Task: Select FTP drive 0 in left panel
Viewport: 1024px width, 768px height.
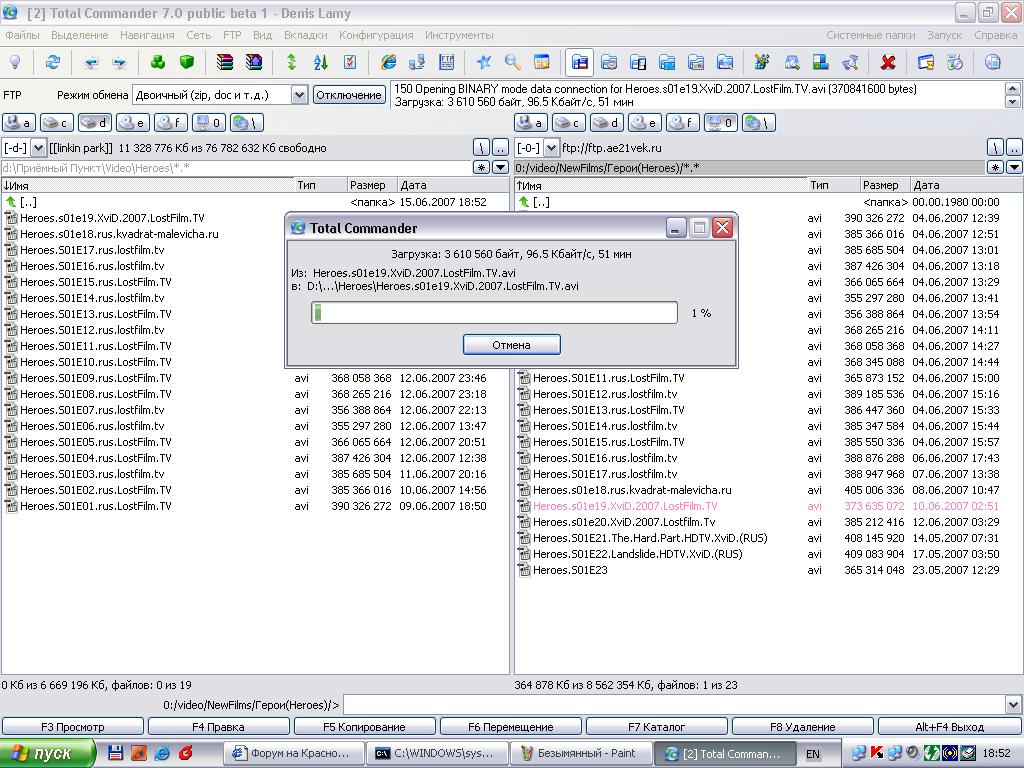Action: click(x=210, y=122)
